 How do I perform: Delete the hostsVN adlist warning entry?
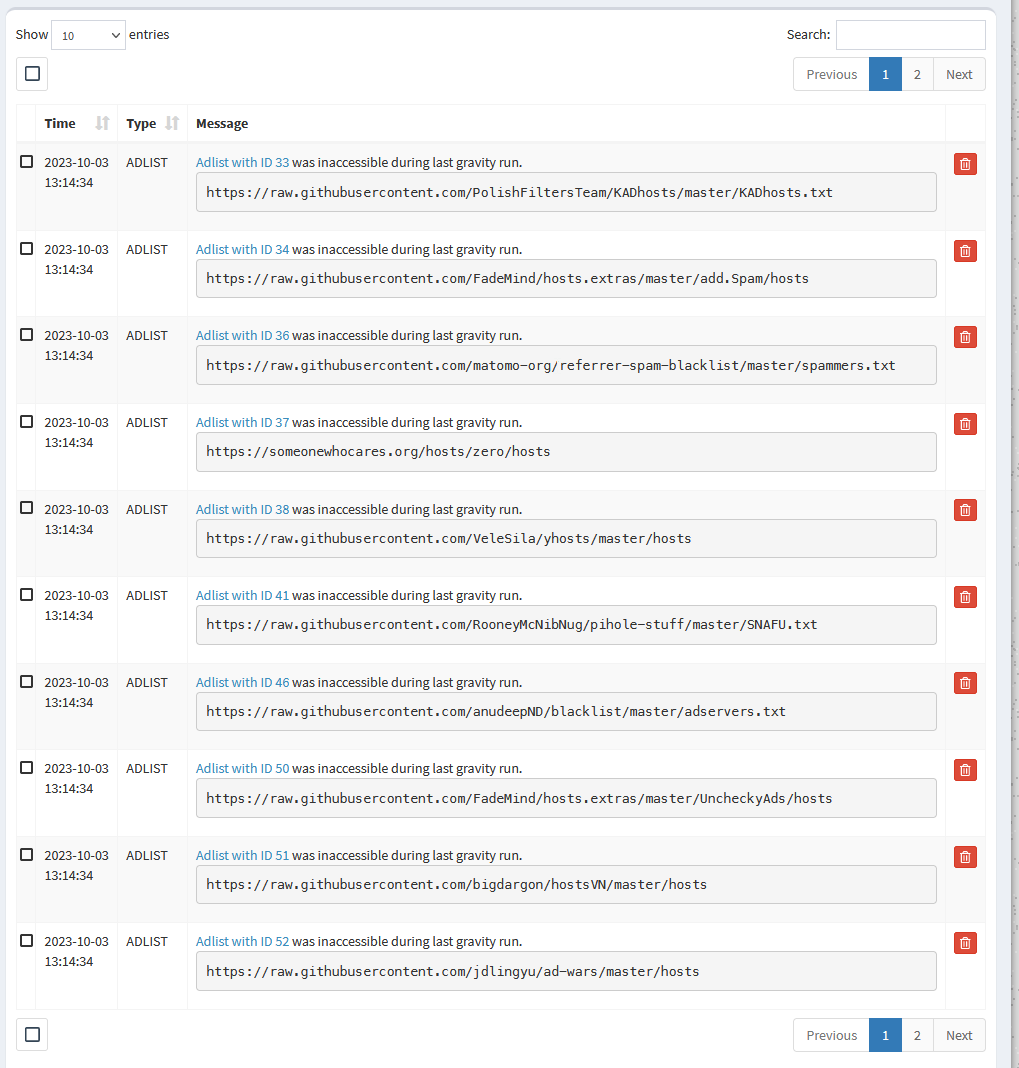964,856
